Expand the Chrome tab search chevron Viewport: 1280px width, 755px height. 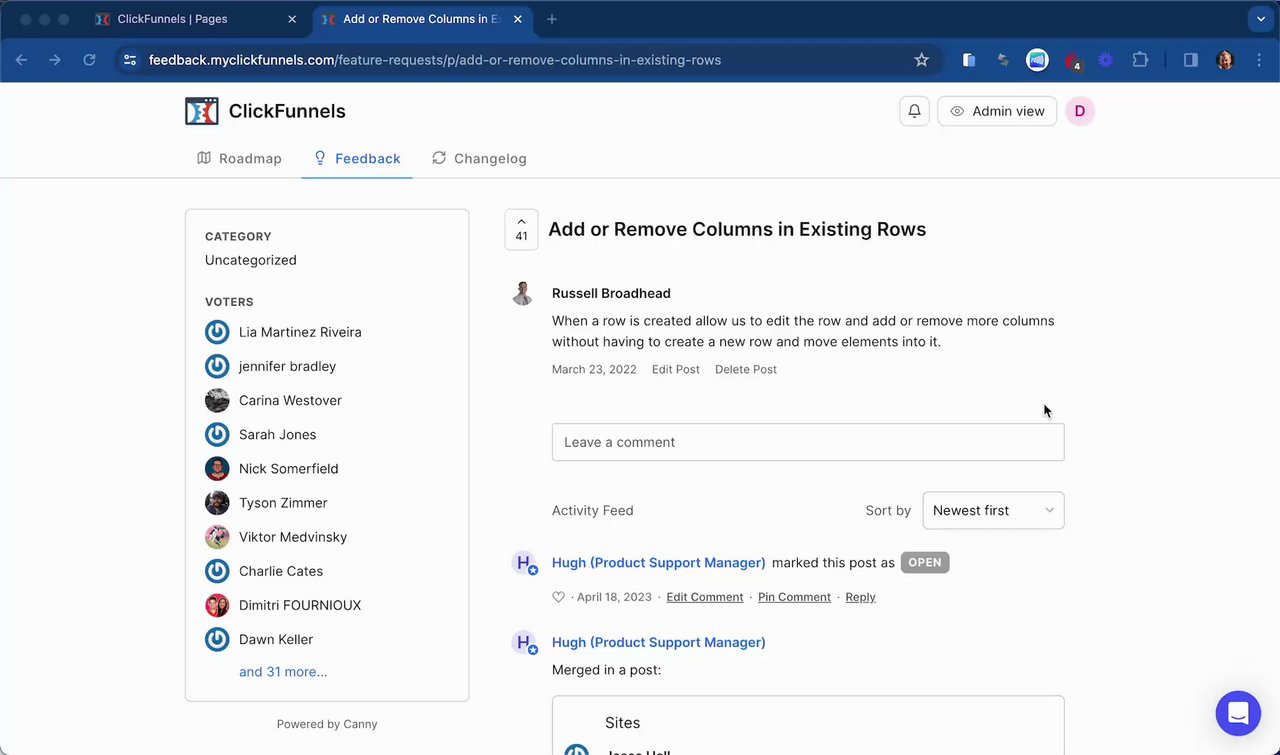tap(1260, 19)
